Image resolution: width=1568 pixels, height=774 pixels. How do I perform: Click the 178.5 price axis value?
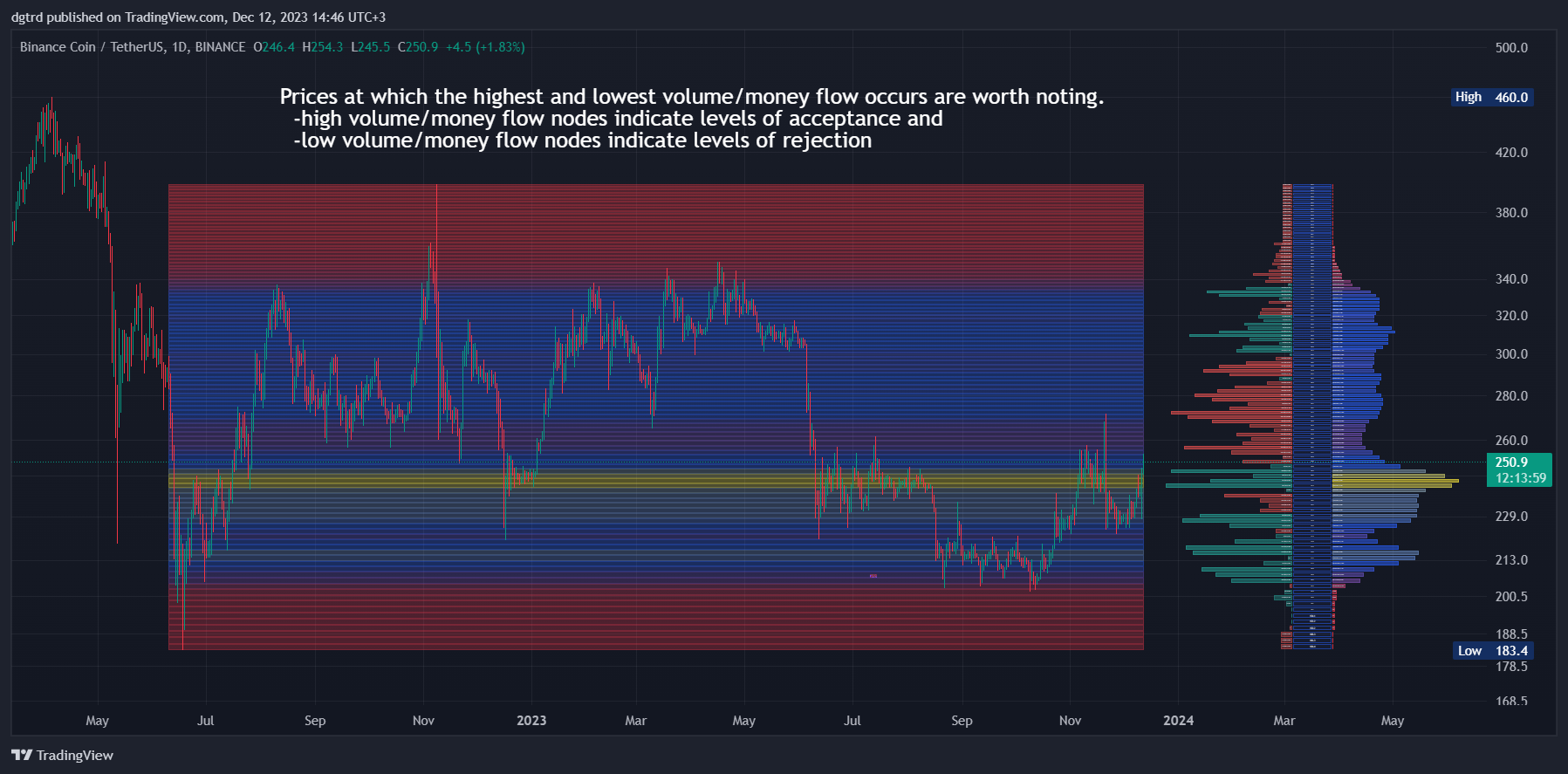tap(1511, 667)
